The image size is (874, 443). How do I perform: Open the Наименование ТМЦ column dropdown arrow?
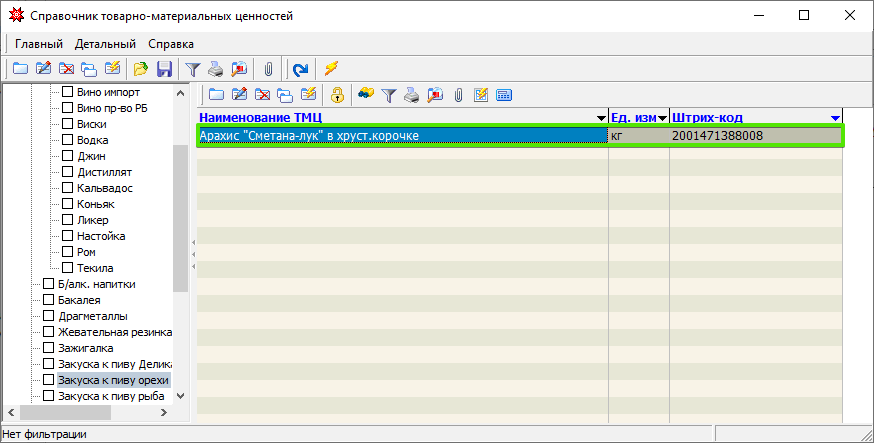[601, 118]
